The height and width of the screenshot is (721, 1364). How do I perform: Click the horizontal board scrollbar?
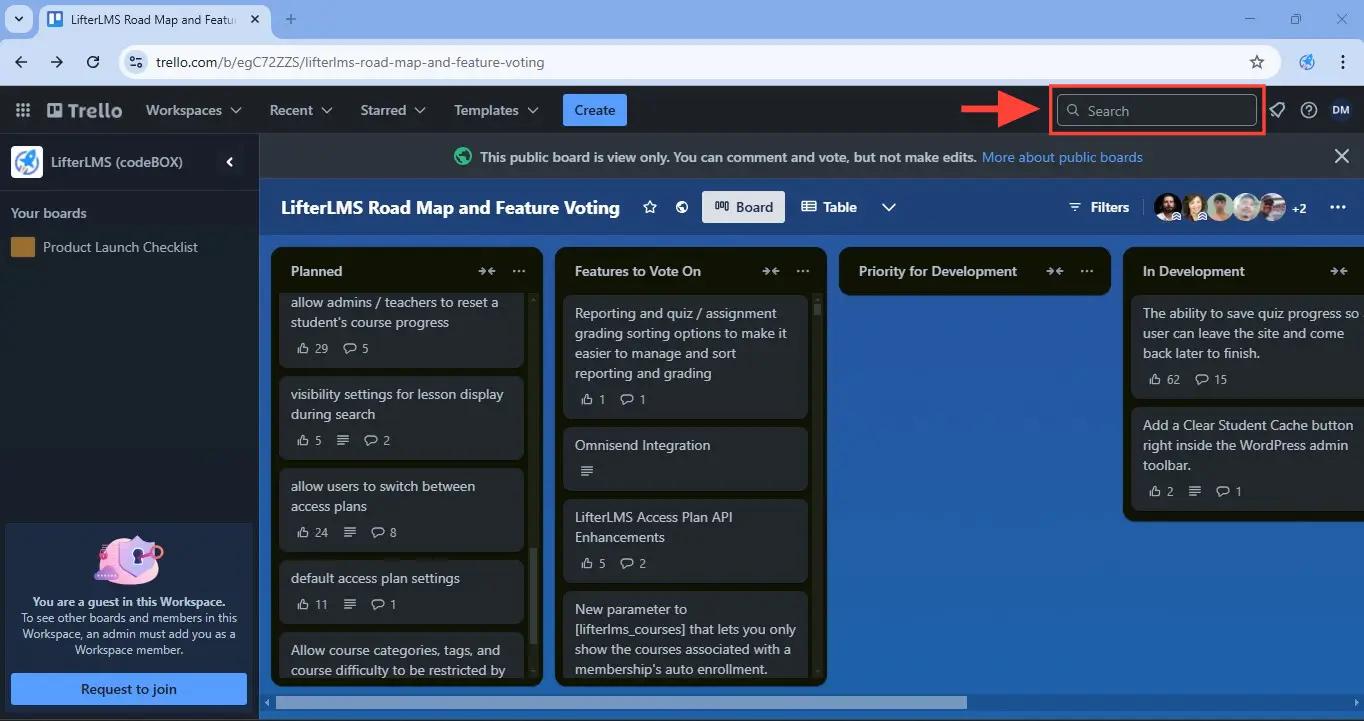[x=621, y=702]
